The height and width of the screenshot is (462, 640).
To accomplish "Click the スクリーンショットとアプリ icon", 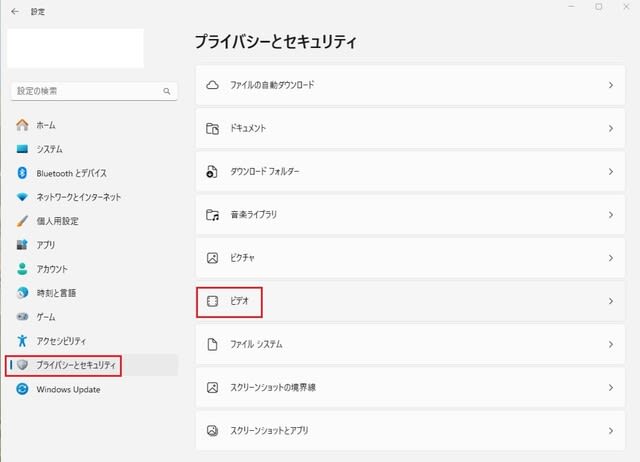I will click(x=212, y=431).
